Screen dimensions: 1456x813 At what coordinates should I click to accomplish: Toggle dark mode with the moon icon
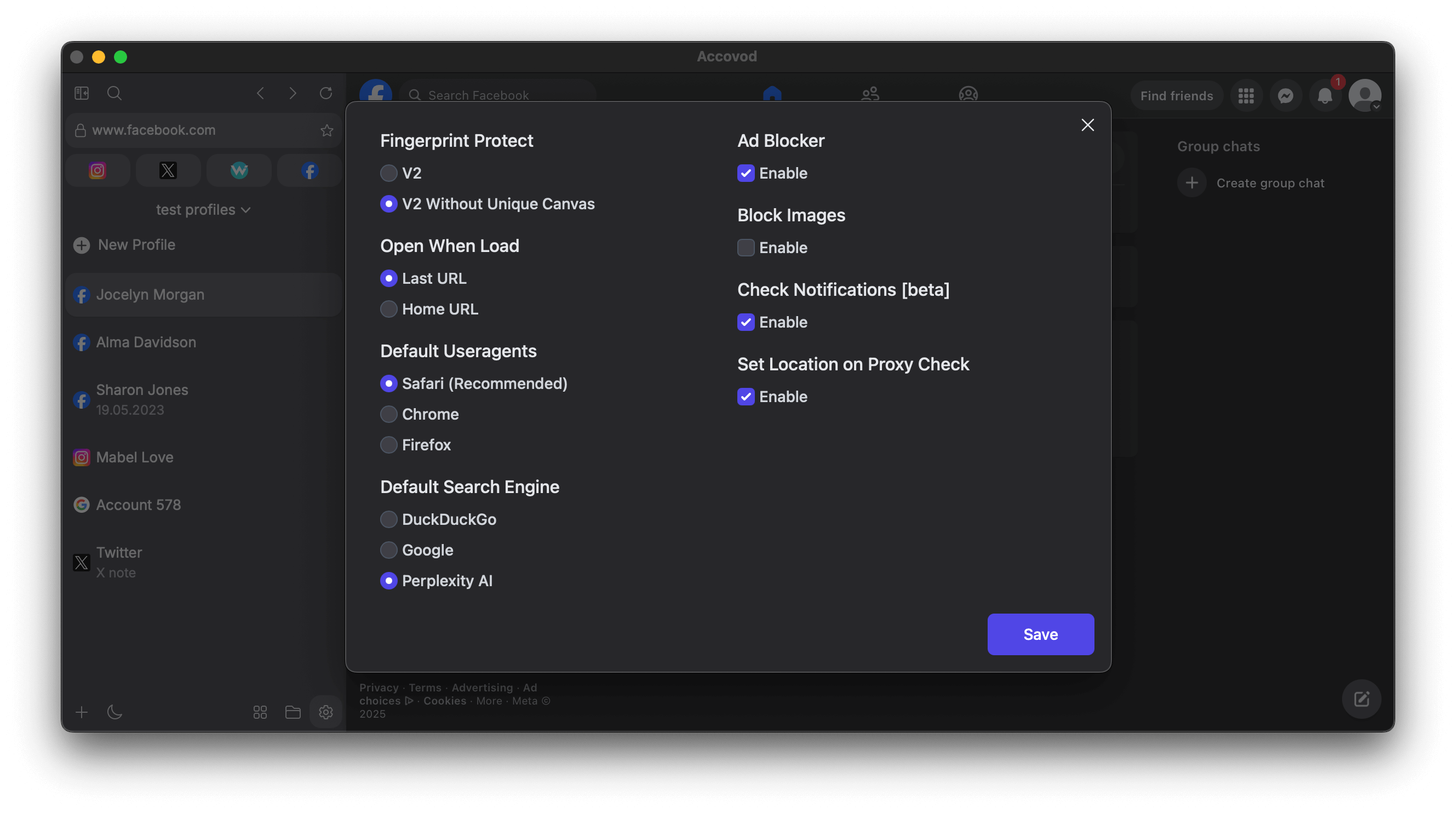(114, 712)
